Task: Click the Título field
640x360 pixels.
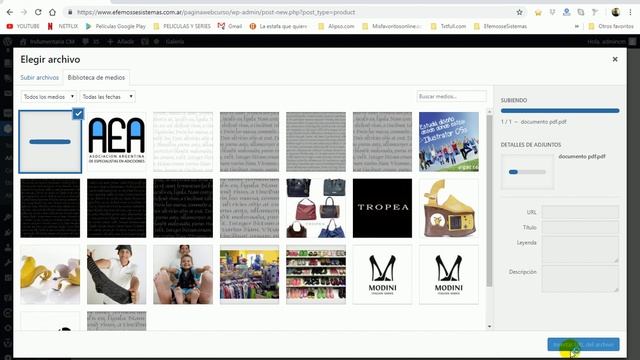Action: tap(580, 227)
